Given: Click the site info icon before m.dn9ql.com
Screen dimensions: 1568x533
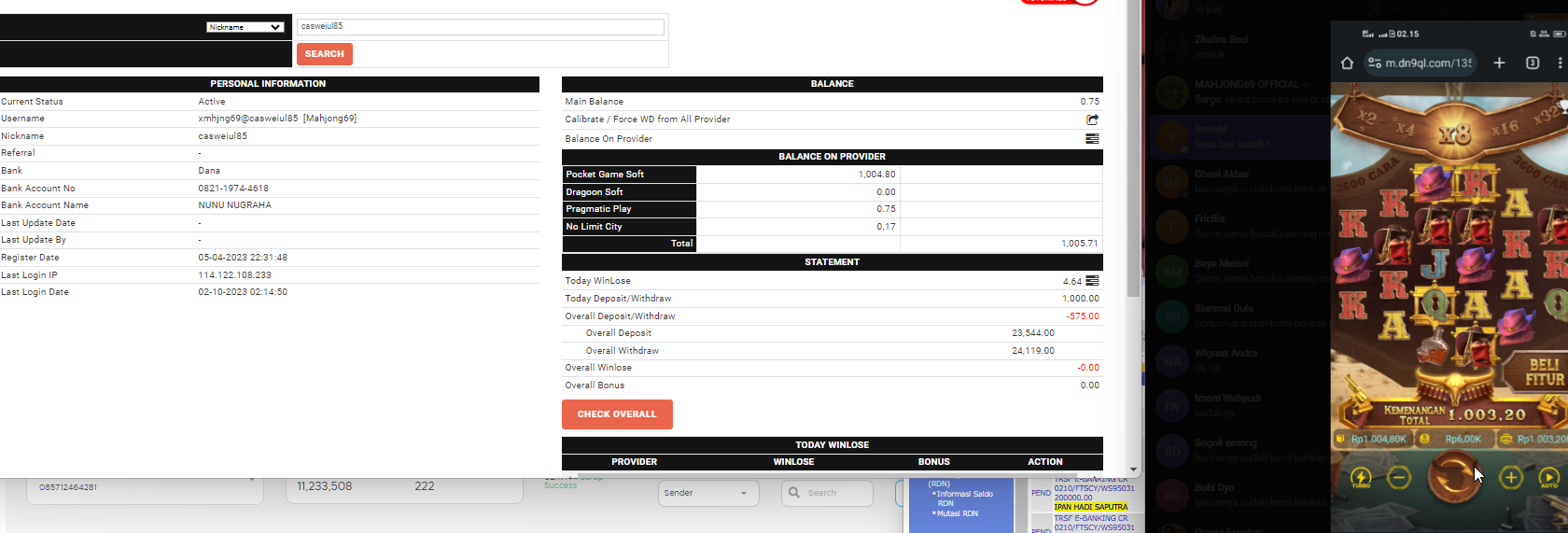Looking at the screenshot, I should [1374, 63].
